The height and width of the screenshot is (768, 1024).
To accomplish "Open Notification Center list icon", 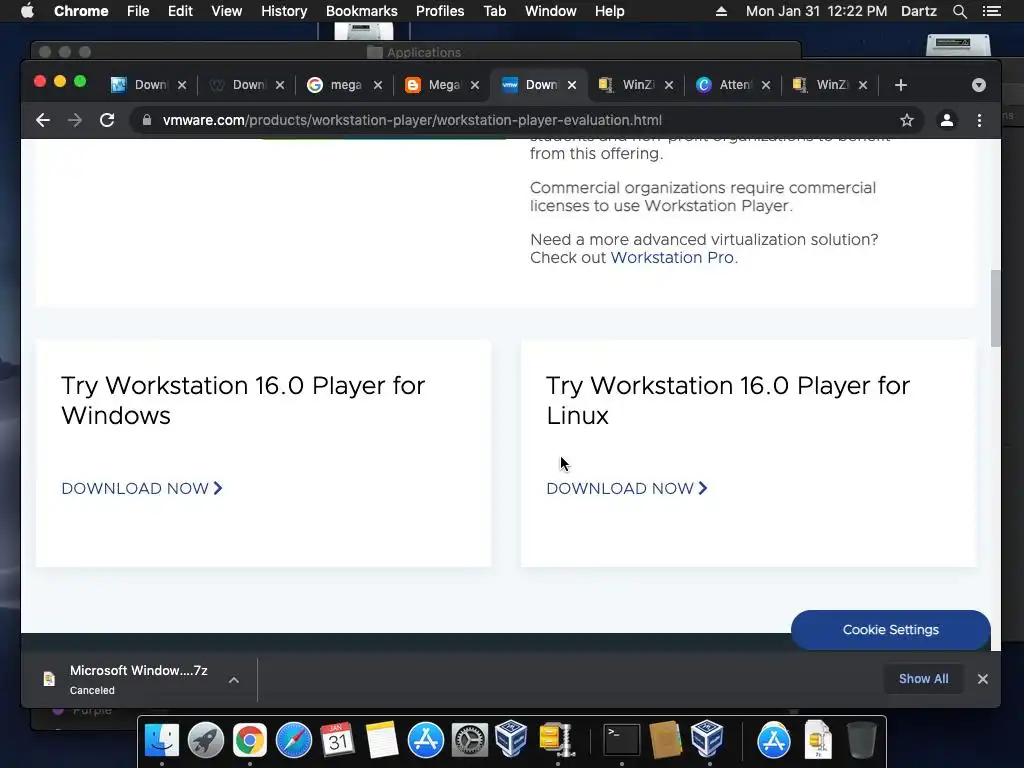I will (x=991, y=11).
